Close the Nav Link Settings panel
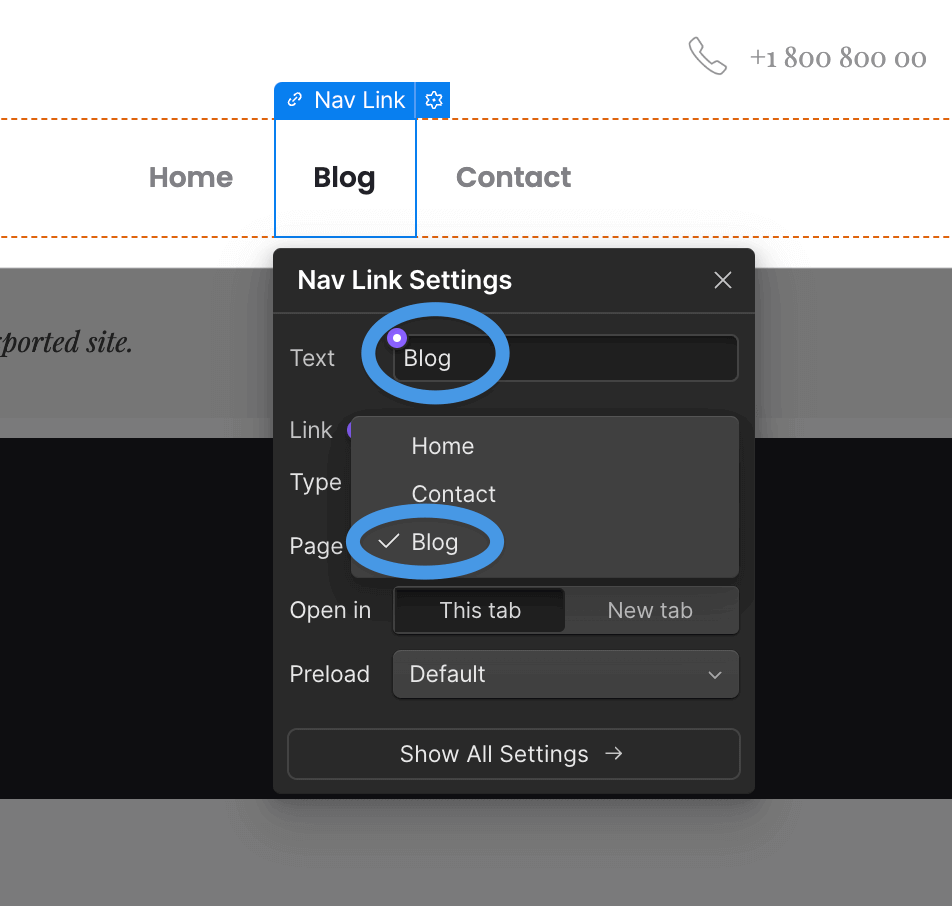The height and width of the screenshot is (906, 952). (722, 281)
